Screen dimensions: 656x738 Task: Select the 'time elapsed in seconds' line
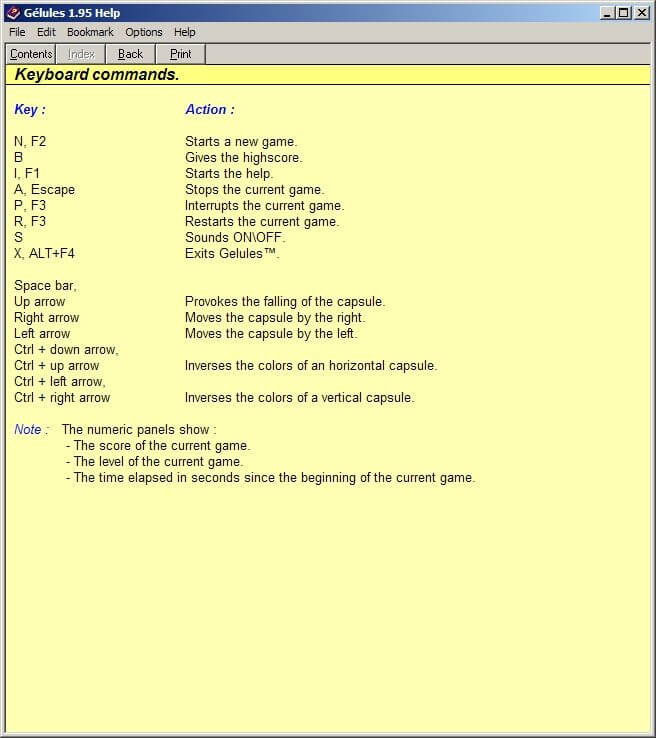click(271, 477)
